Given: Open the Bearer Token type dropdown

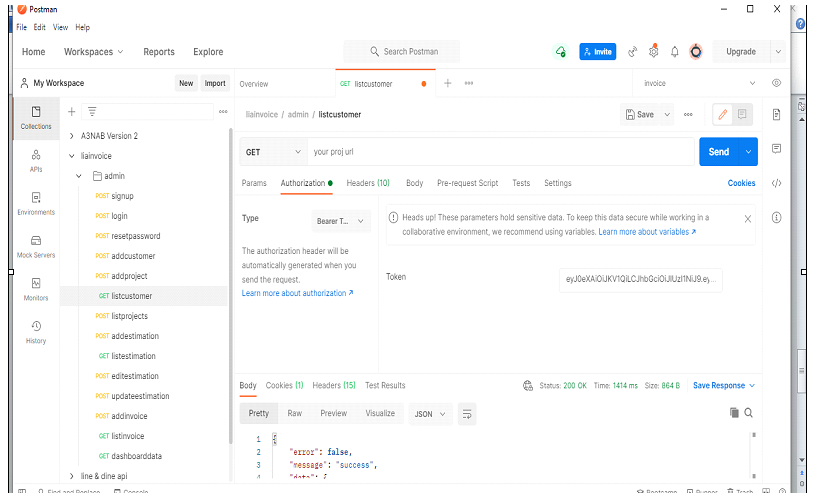Looking at the screenshot, I should coord(341,221).
